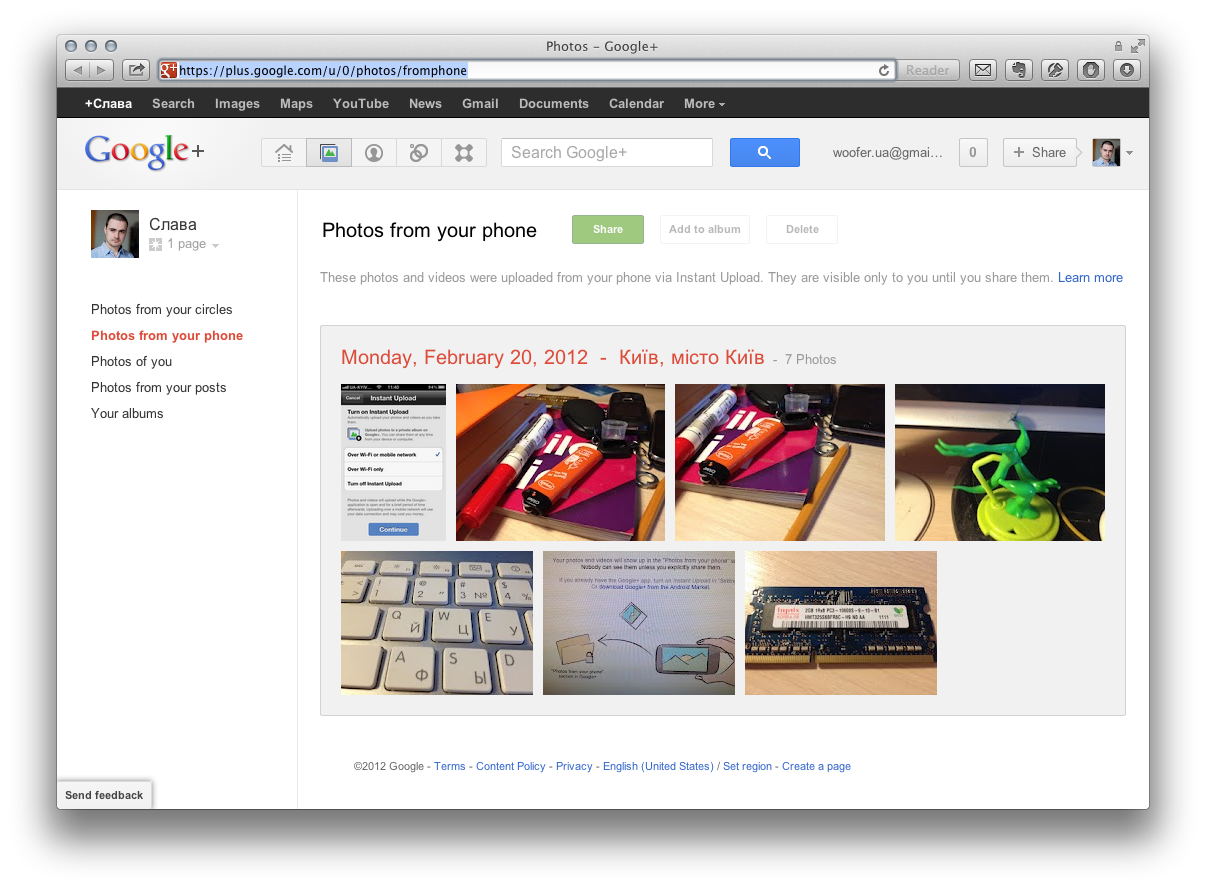This screenshot has height=888, width=1206.
Task: Click the reload icon in address bar
Action: 883,70
